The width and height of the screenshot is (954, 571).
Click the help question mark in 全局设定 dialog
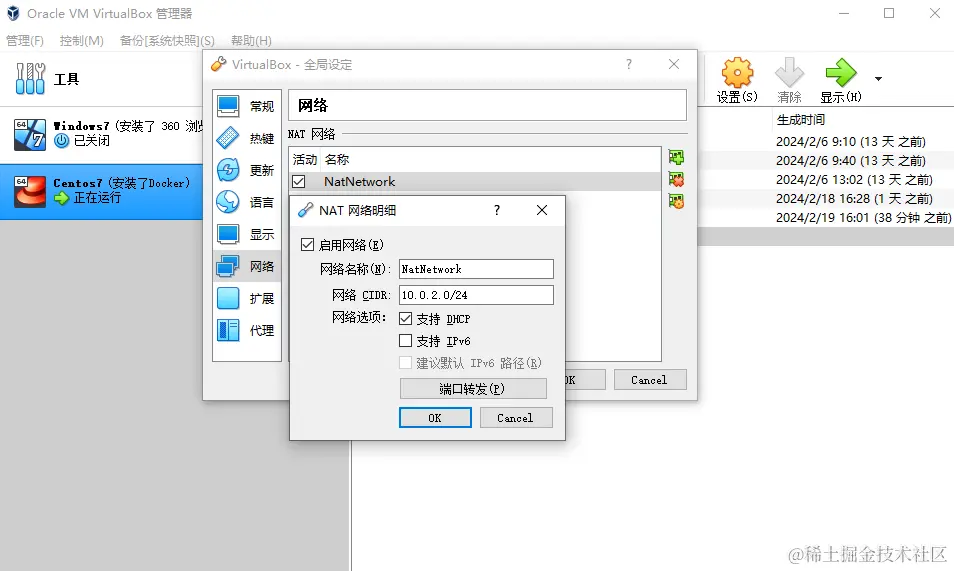pos(629,64)
